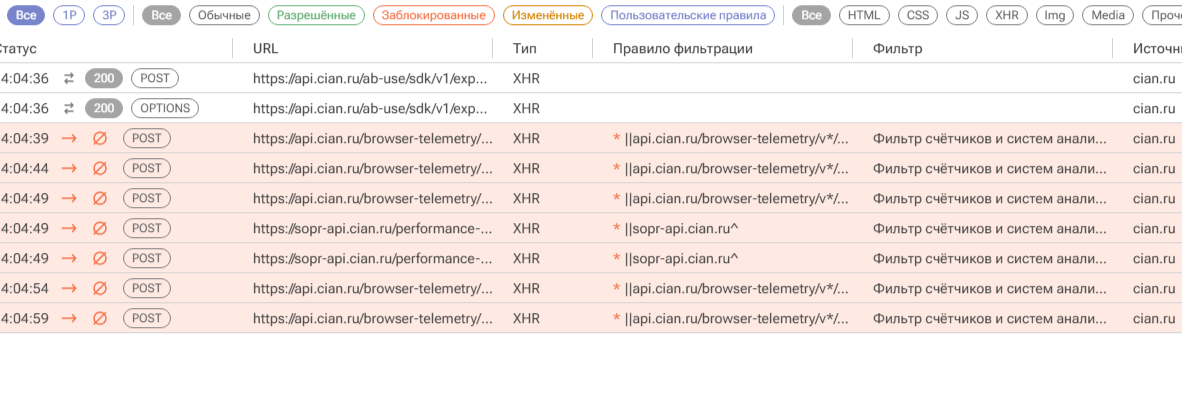The height and width of the screenshot is (414, 1182).
Task: Show only Разрешённые requests
Action: [316, 15]
